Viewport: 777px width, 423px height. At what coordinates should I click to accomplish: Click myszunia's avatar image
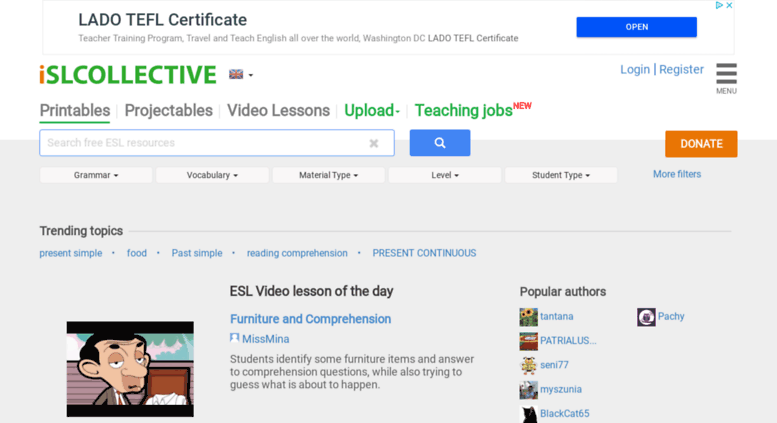click(528, 390)
